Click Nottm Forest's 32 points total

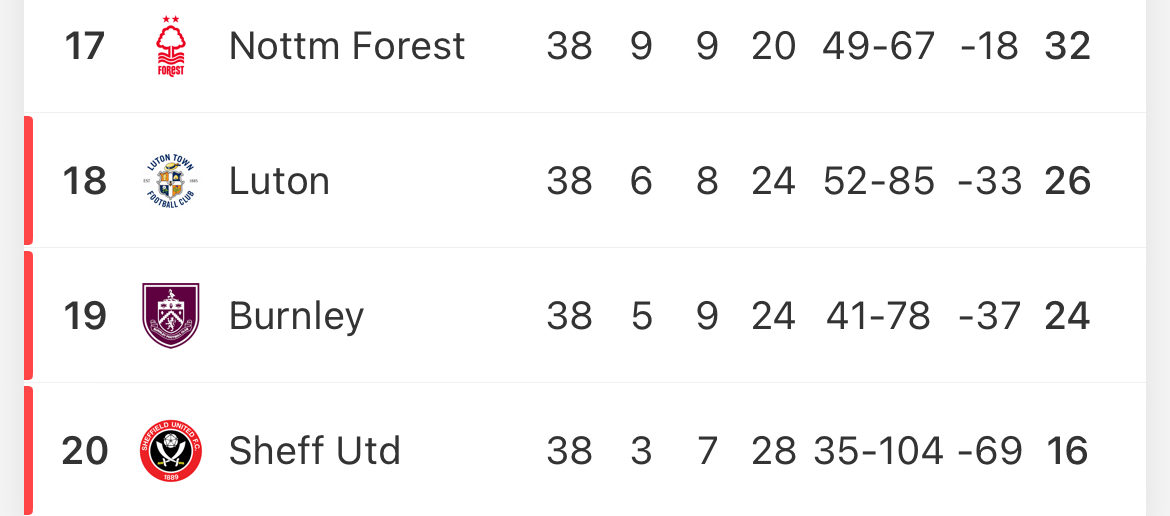click(x=1067, y=46)
